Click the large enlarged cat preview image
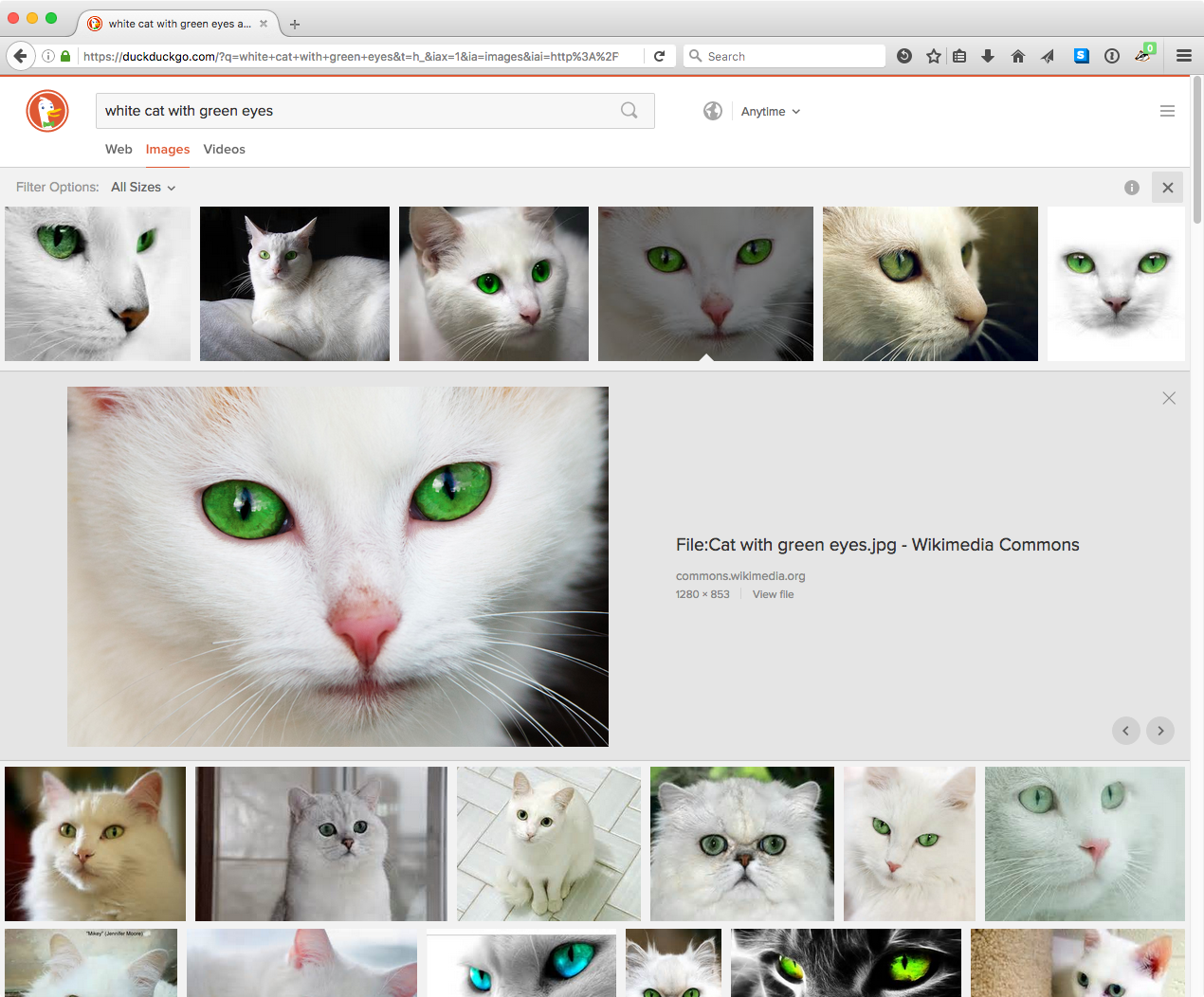1204x997 pixels. [337, 567]
